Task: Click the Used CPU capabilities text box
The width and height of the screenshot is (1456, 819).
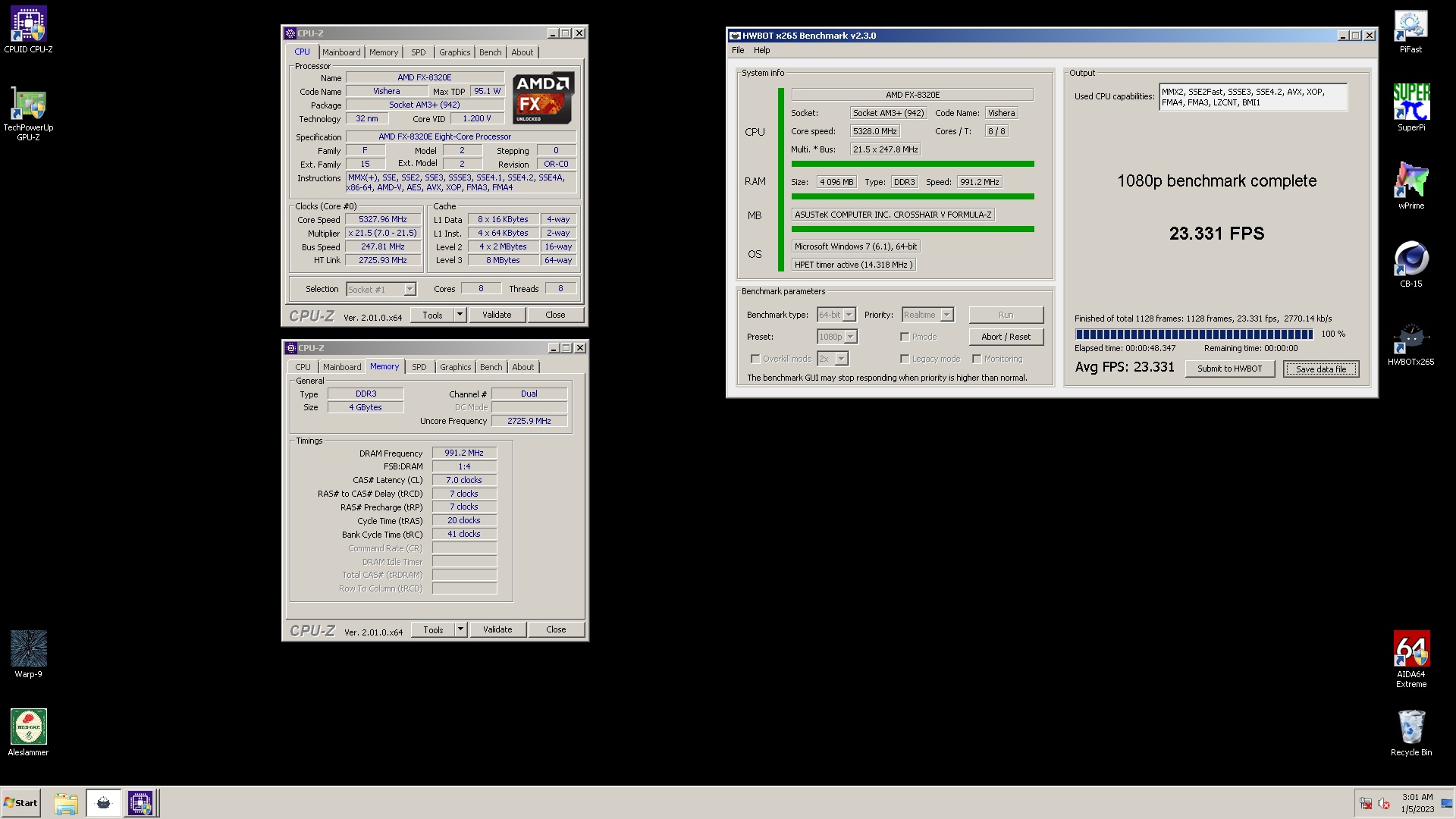Action: (1253, 97)
